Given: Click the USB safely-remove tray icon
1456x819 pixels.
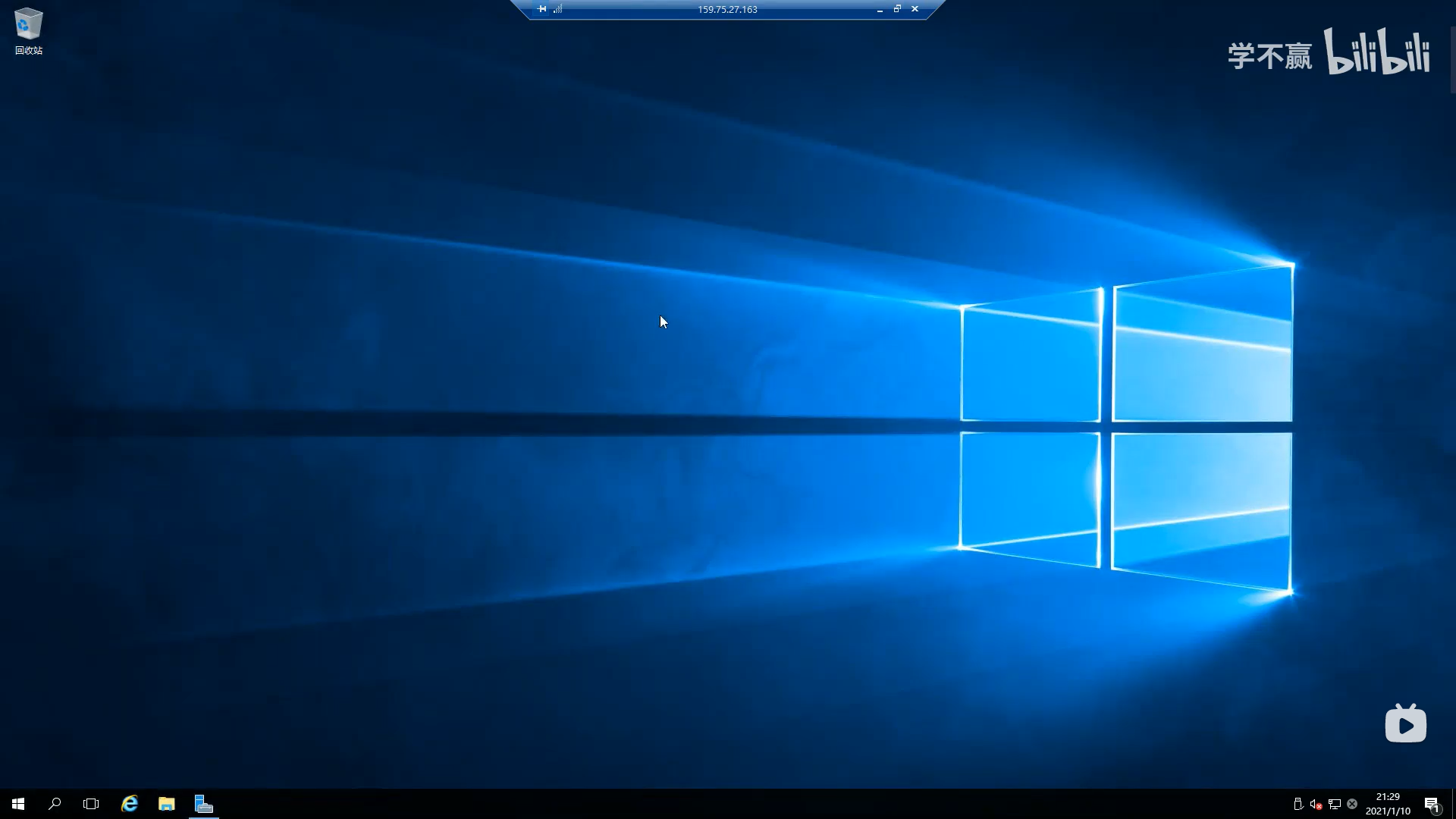Looking at the screenshot, I should pyautogui.click(x=1298, y=804).
